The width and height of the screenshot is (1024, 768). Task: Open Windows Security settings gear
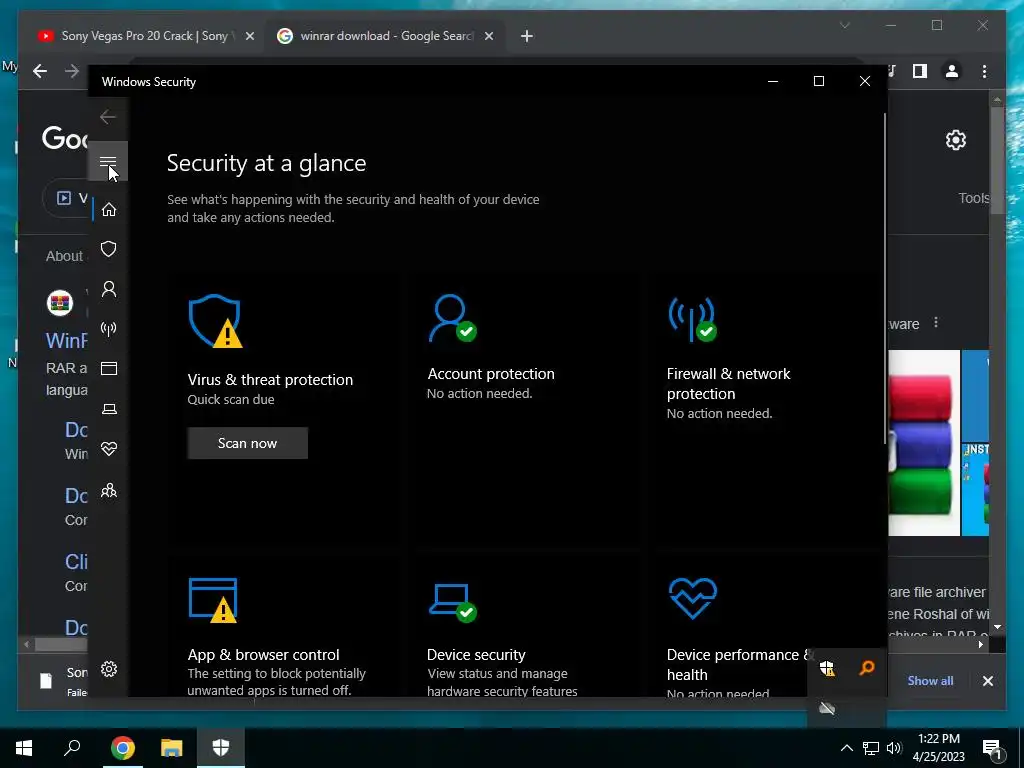click(x=109, y=669)
